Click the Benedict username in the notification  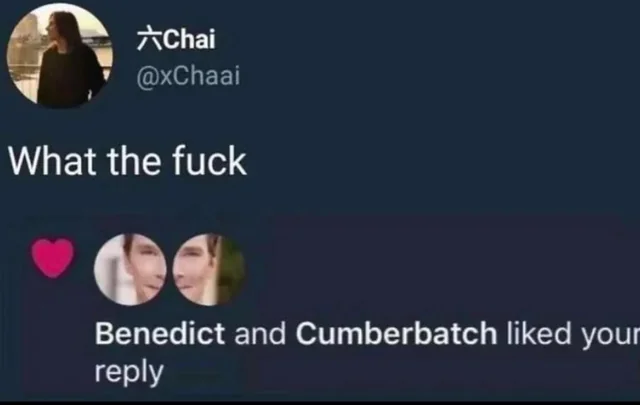[160, 334]
